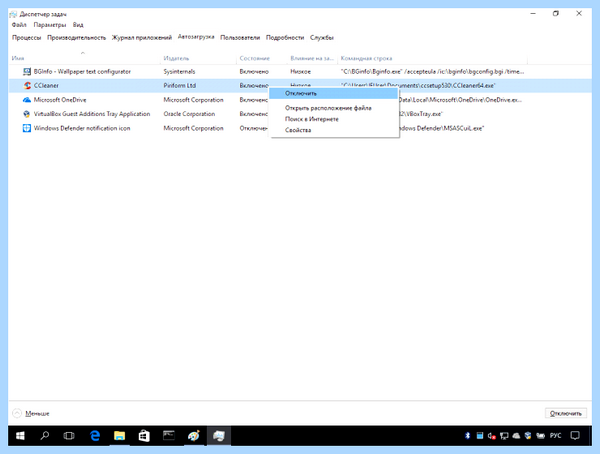Viewport: 600px width, 454px height.
Task: Sort by the Имя column header
Action: tap(18, 59)
